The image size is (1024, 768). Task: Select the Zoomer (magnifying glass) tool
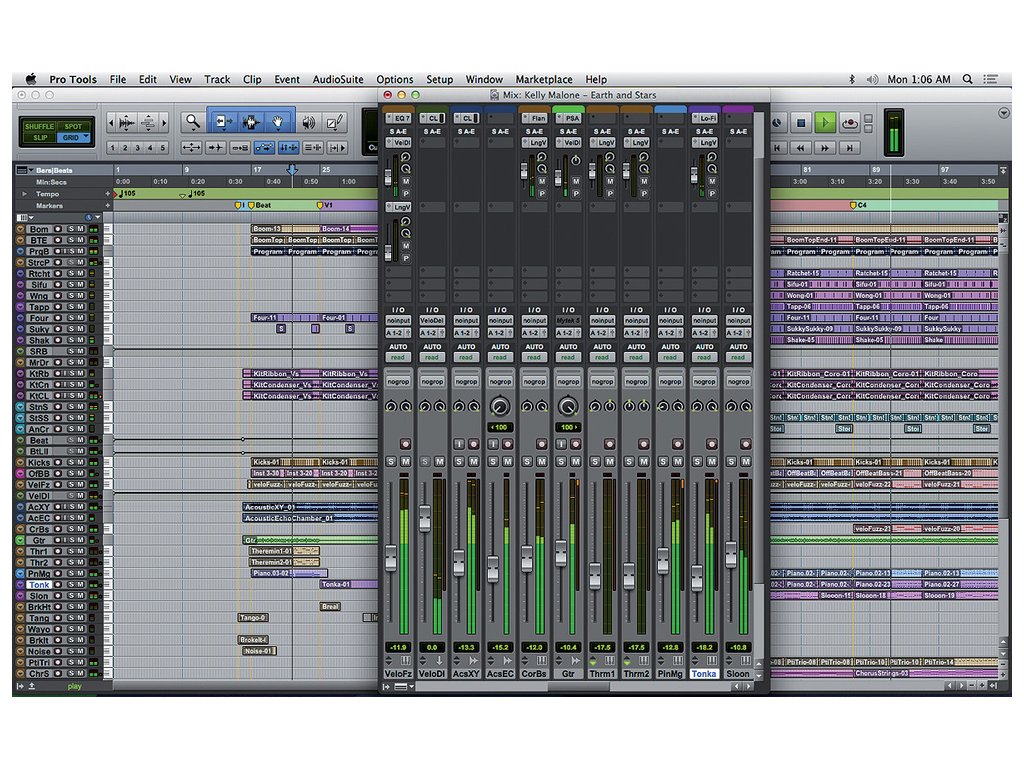193,121
